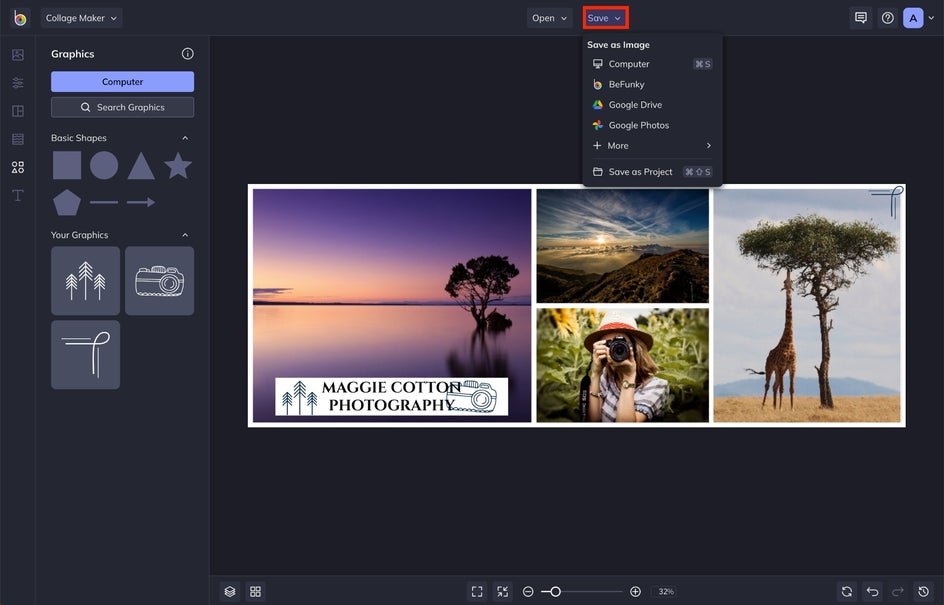Click the Help question mark icon
The width and height of the screenshot is (944, 605).
click(886, 17)
